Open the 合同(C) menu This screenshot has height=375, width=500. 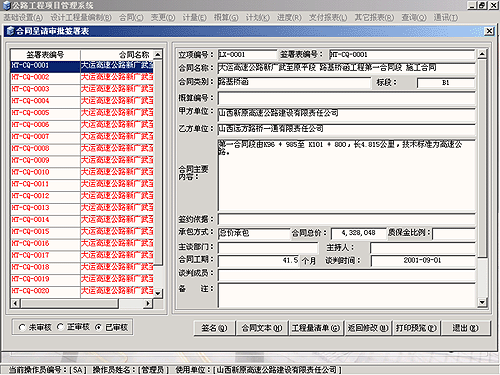pyautogui.click(x=131, y=17)
